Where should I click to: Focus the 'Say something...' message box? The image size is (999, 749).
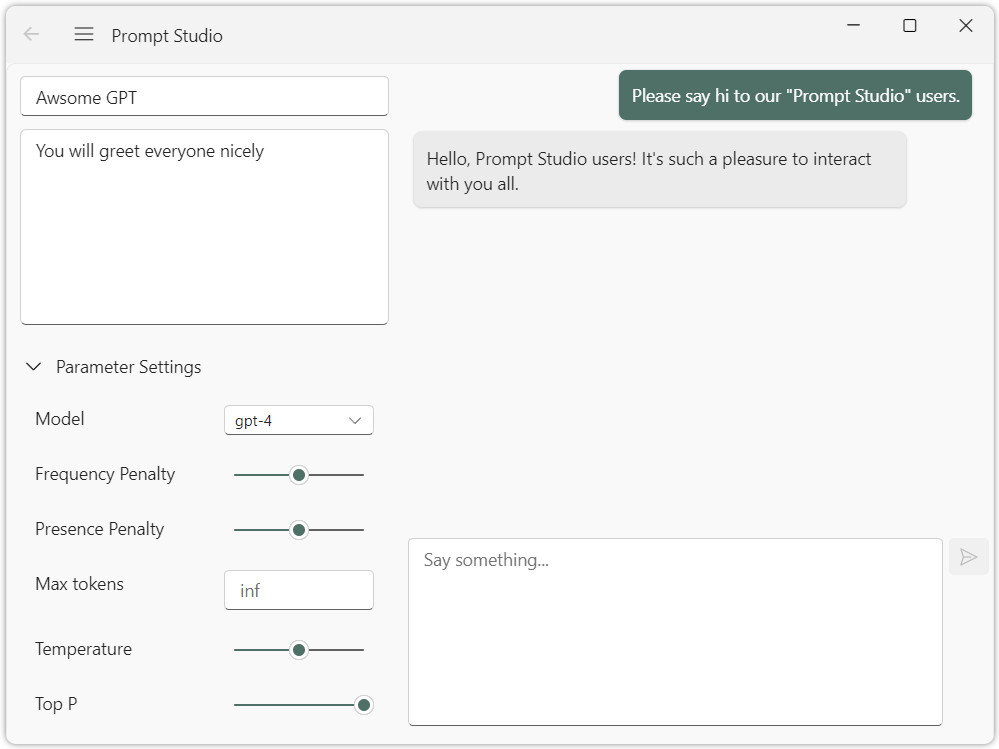[x=675, y=632]
